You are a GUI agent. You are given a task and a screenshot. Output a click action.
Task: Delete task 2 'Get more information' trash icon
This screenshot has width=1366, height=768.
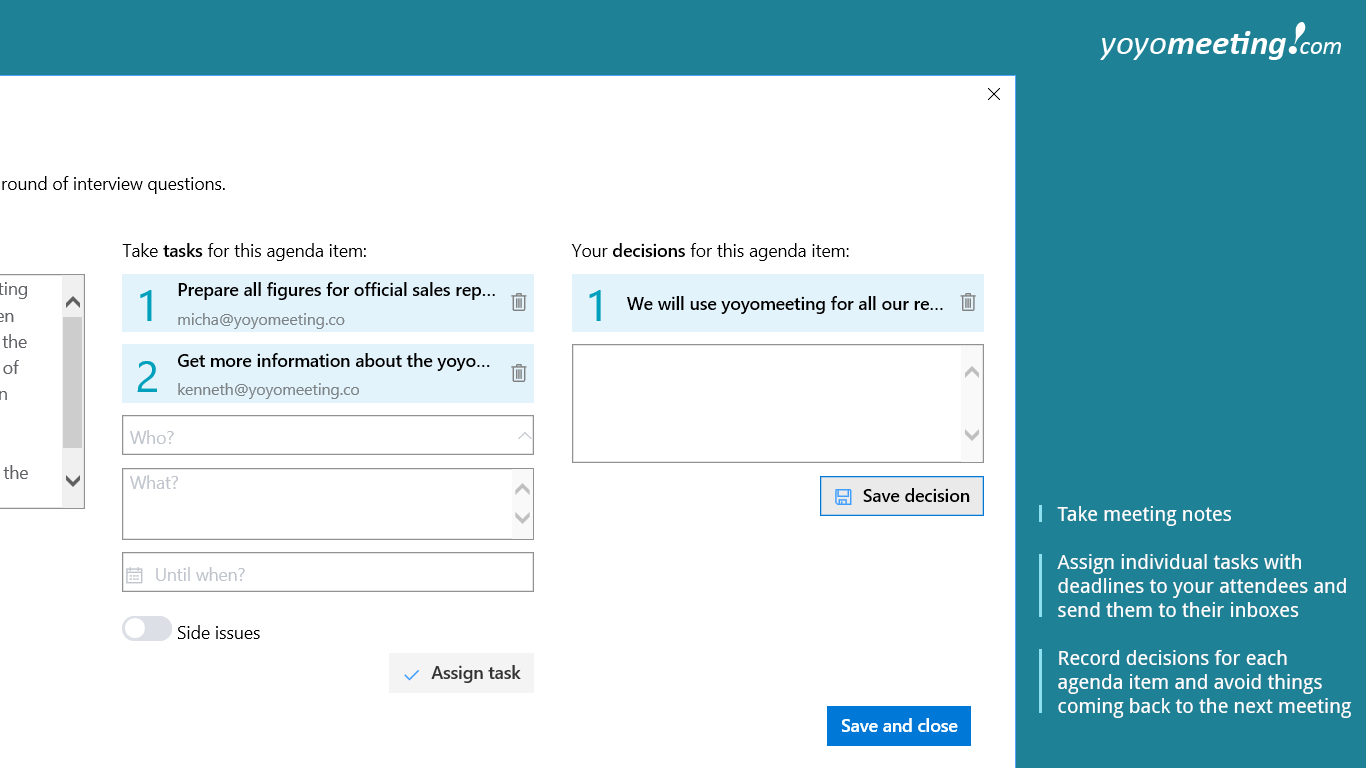point(519,373)
